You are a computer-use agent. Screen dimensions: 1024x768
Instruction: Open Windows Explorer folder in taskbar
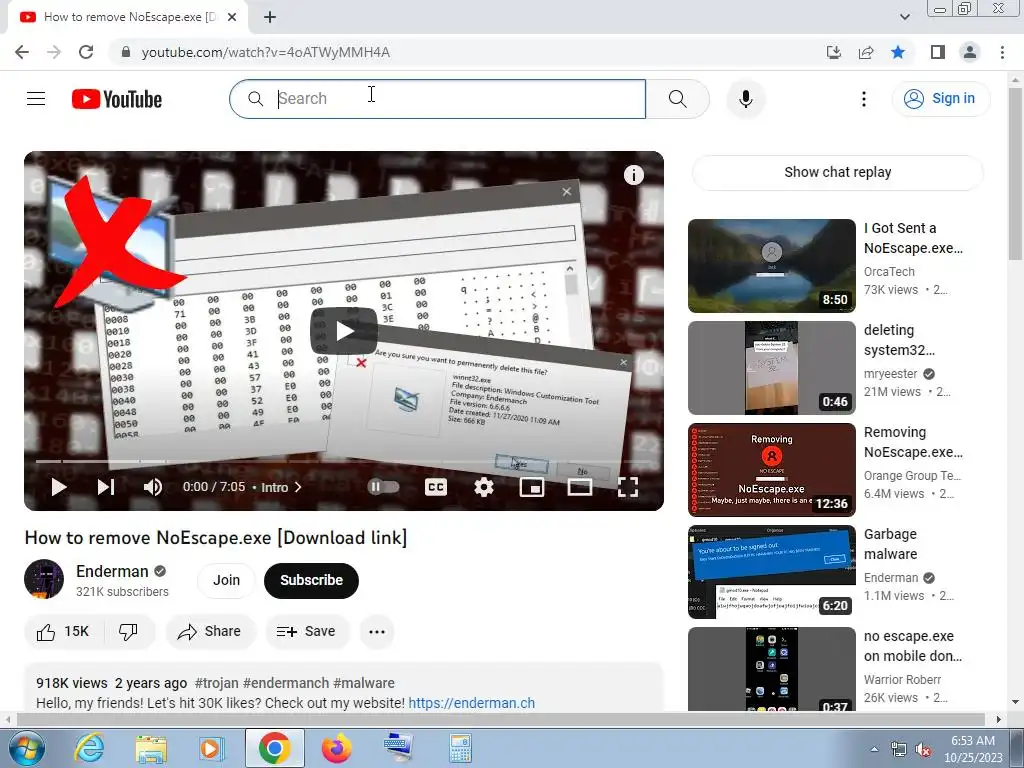pyautogui.click(x=151, y=749)
